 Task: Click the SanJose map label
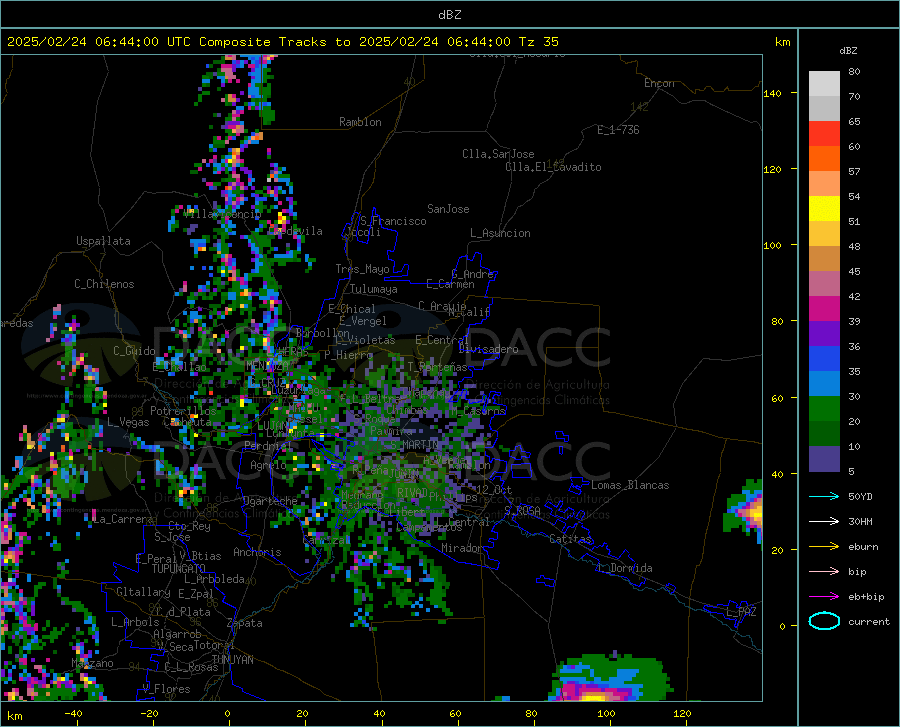(448, 209)
